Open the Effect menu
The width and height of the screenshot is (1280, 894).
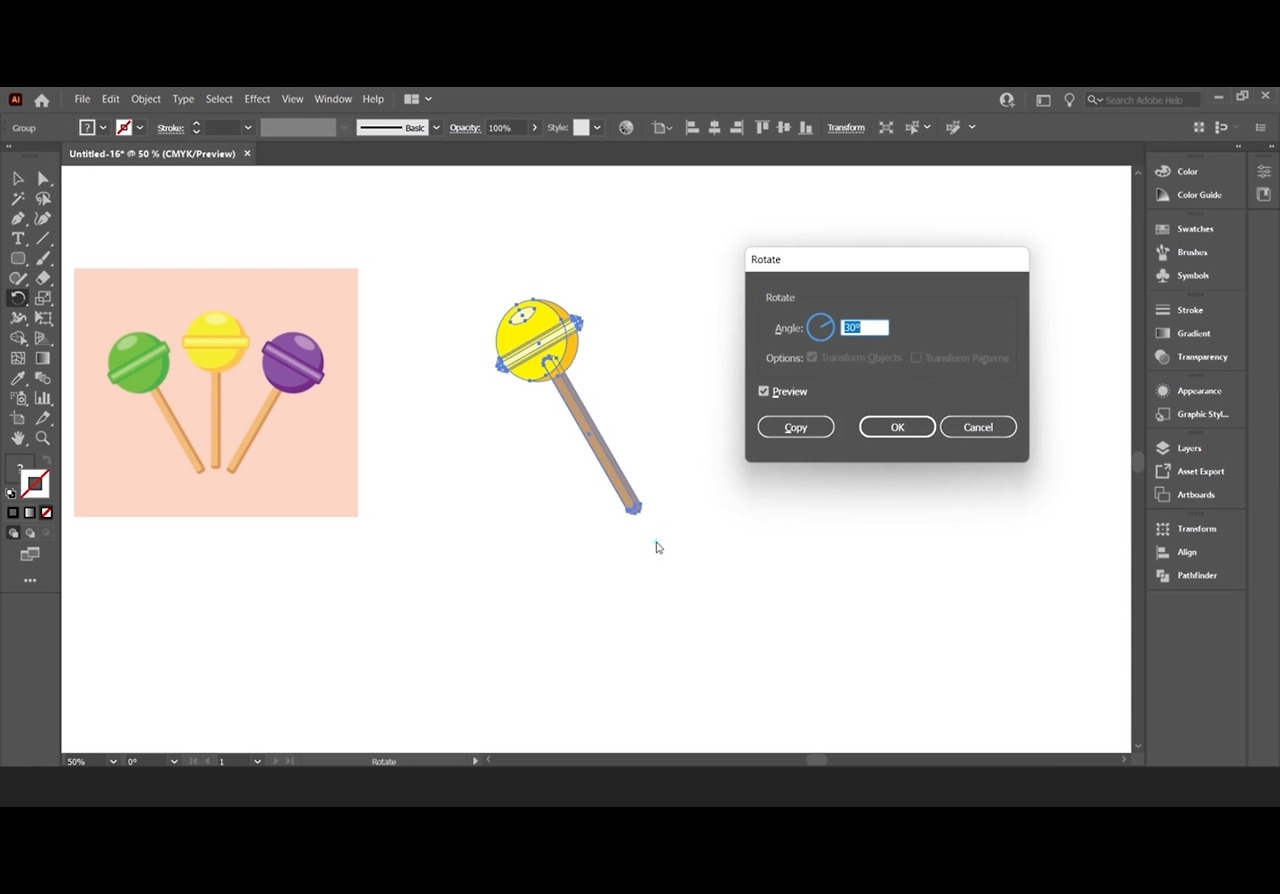[x=257, y=99]
